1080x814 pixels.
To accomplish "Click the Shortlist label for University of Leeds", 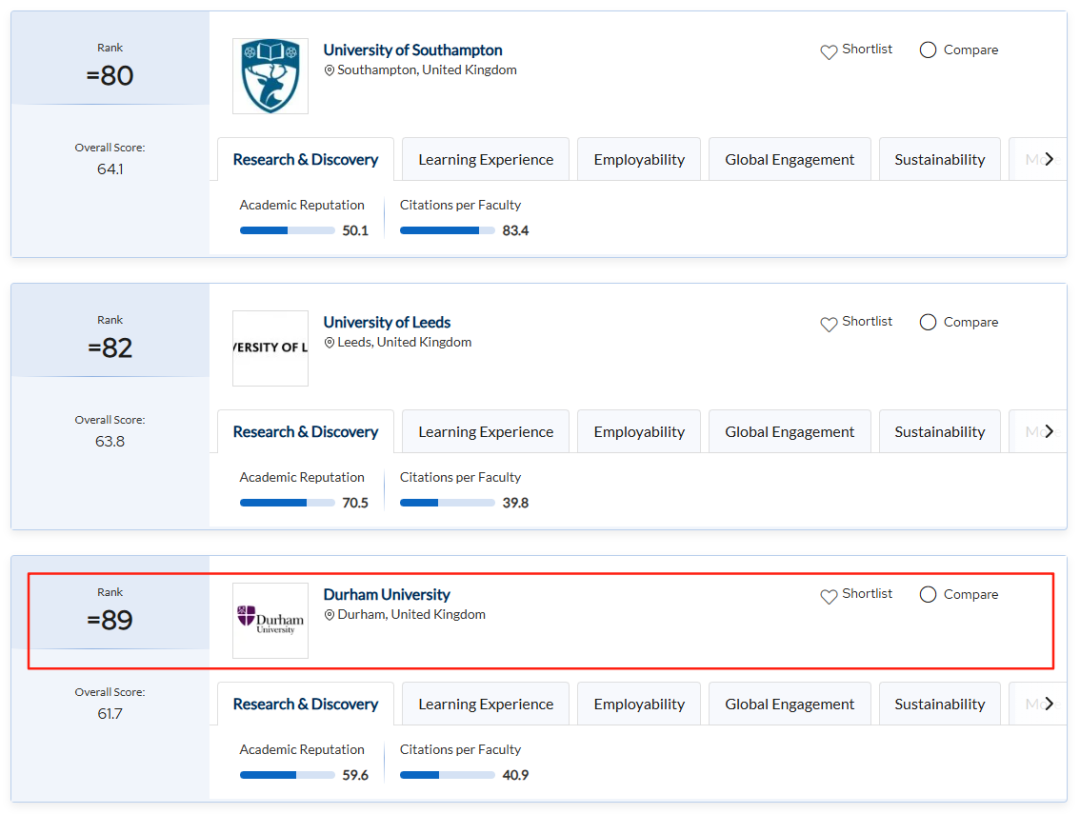I will click(x=866, y=321).
